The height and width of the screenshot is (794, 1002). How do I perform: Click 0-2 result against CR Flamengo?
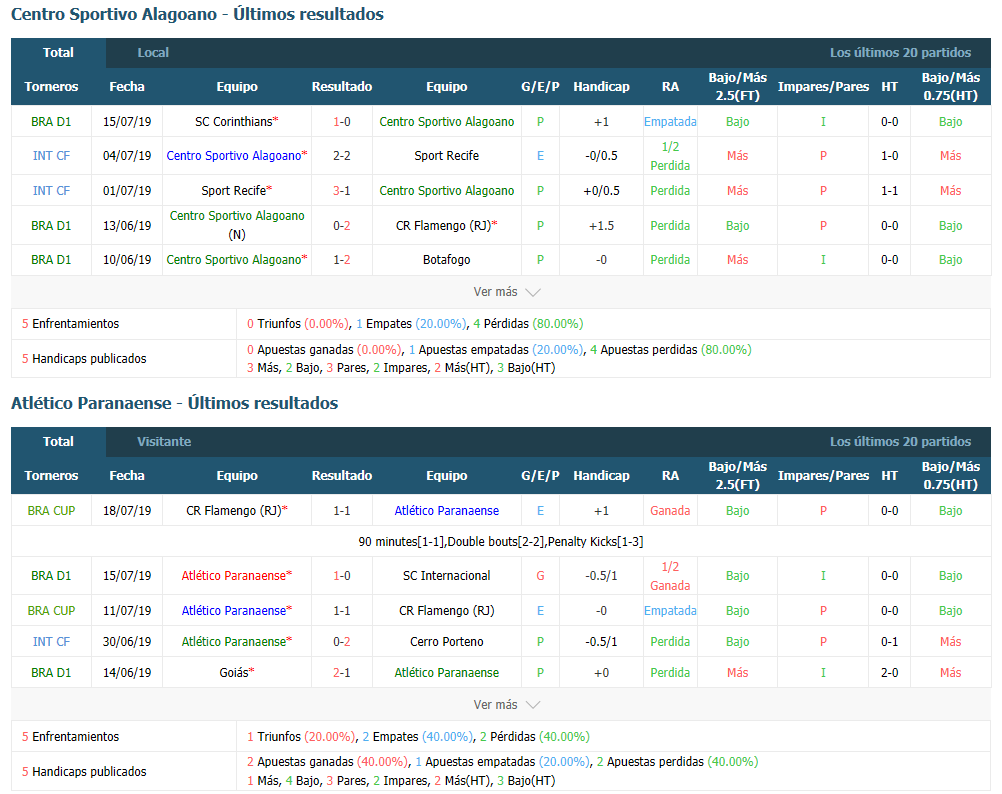(342, 226)
